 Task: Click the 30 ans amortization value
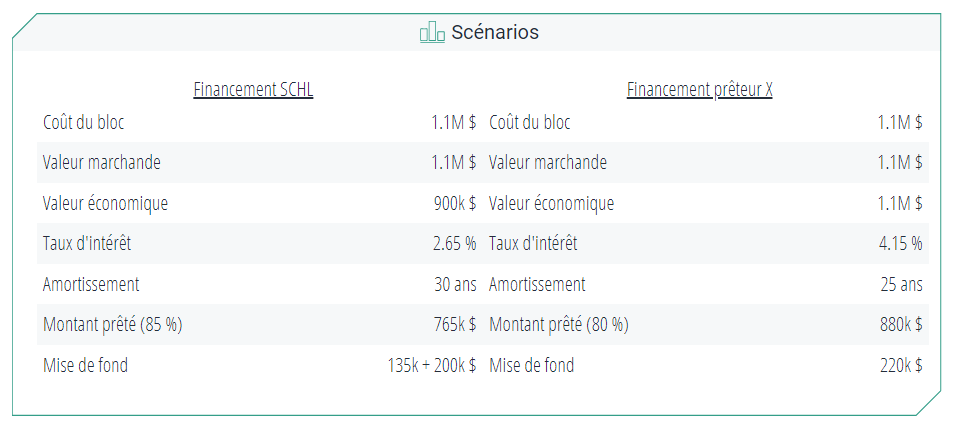point(455,284)
